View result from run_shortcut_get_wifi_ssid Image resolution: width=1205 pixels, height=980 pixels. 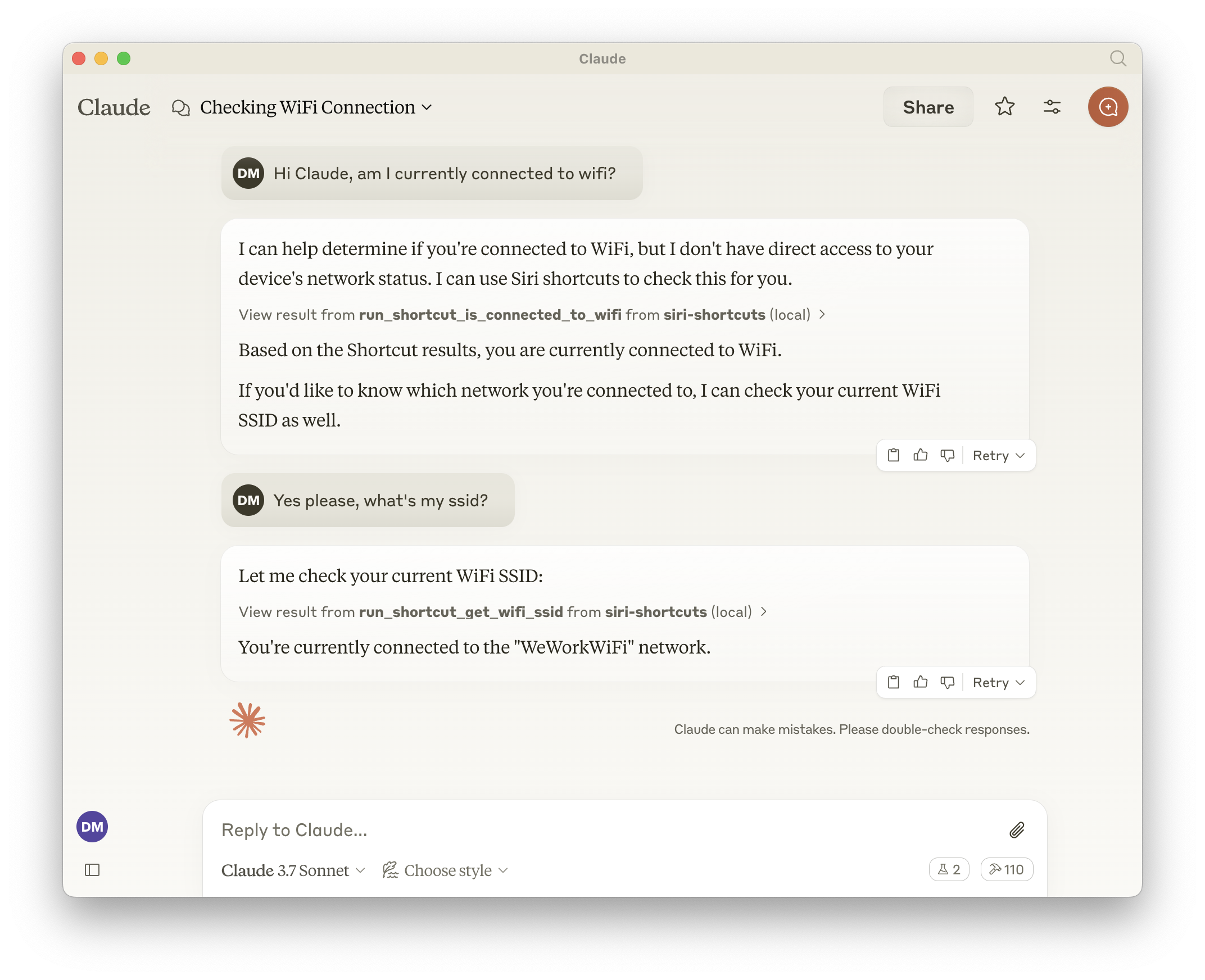click(501, 611)
